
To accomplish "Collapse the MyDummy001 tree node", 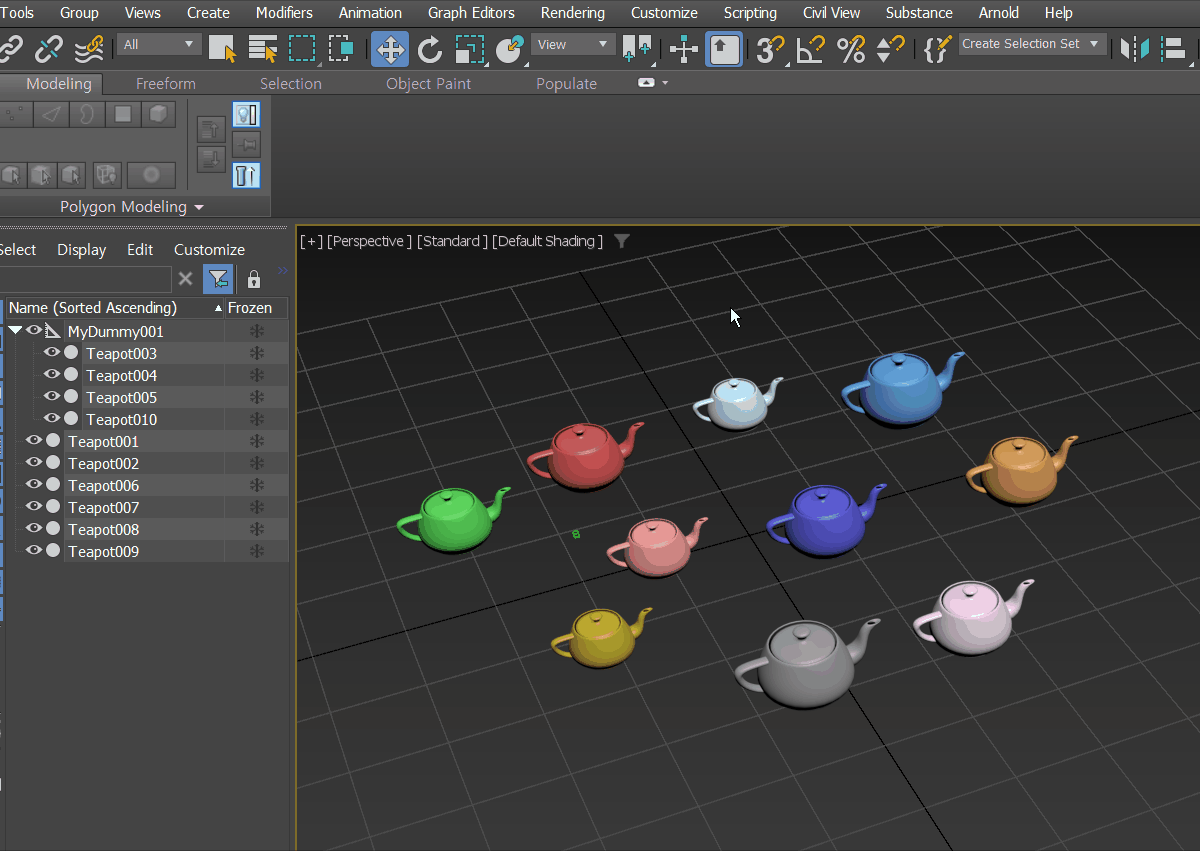I will pyautogui.click(x=15, y=330).
